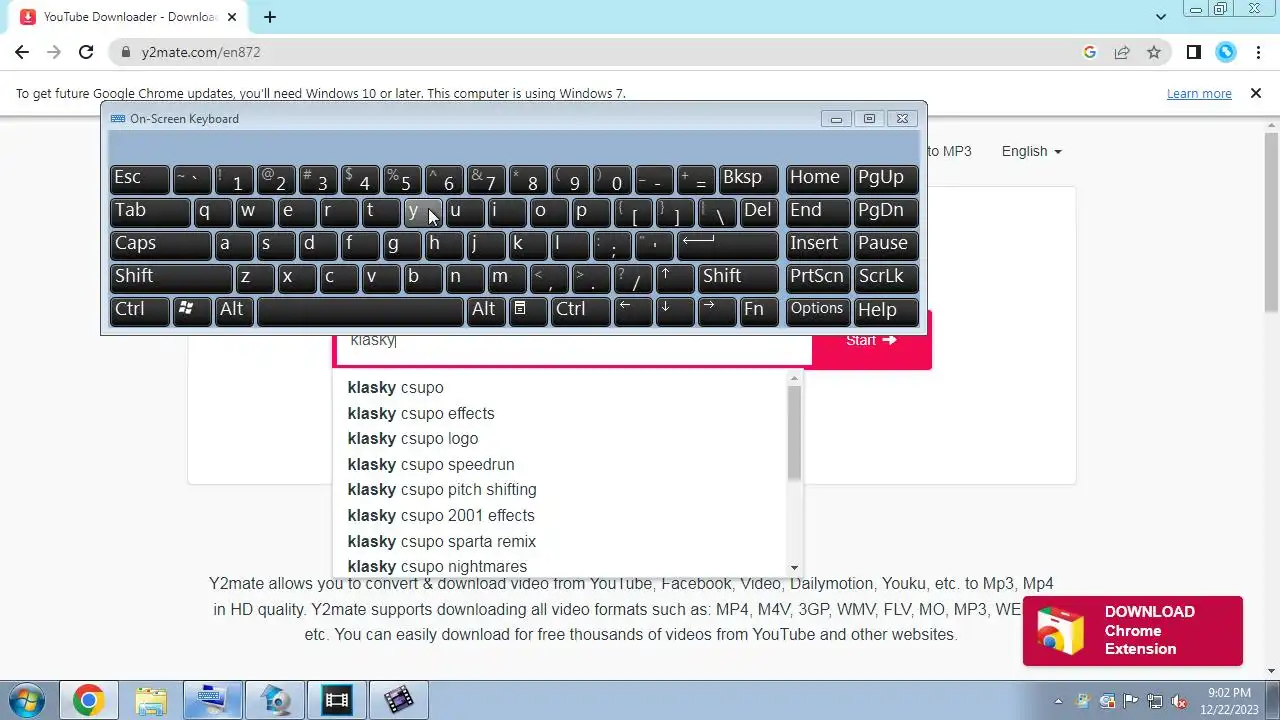Toggle the left Alt key
Viewport: 1280px width, 720px height.
(234, 310)
